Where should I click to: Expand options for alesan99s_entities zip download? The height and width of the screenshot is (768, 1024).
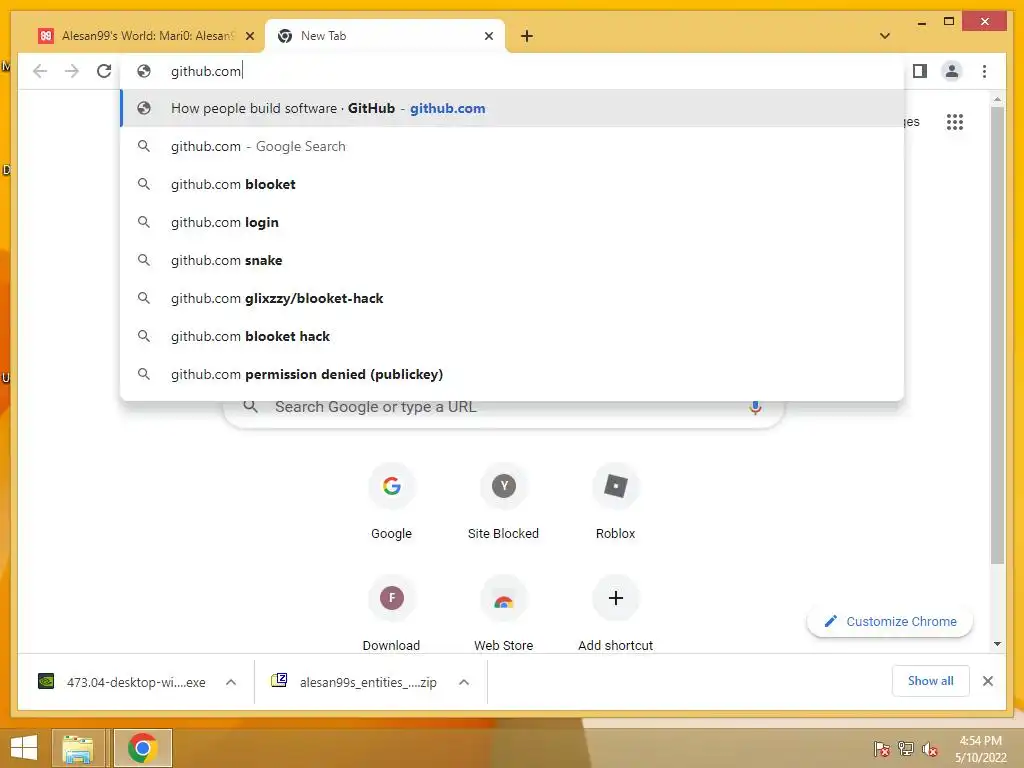click(x=464, y=682)
